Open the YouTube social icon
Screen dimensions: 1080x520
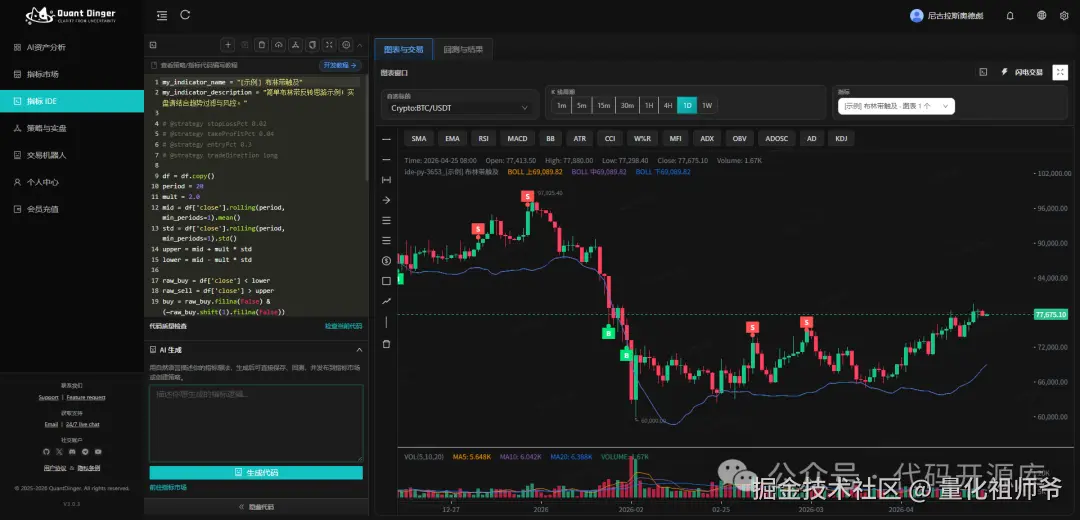98,451
